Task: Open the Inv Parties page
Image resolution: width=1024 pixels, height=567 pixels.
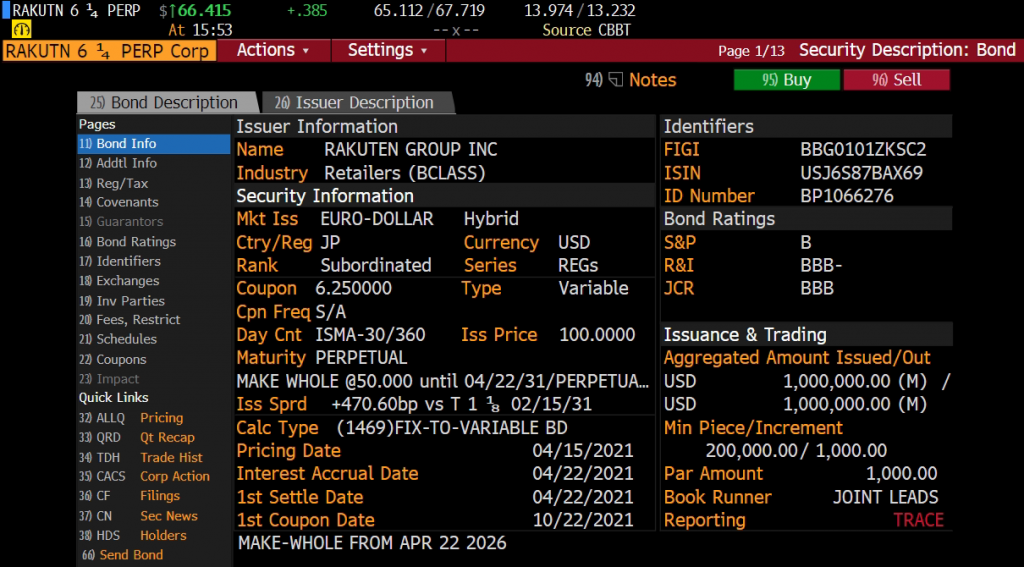Action: coord(122,301)
